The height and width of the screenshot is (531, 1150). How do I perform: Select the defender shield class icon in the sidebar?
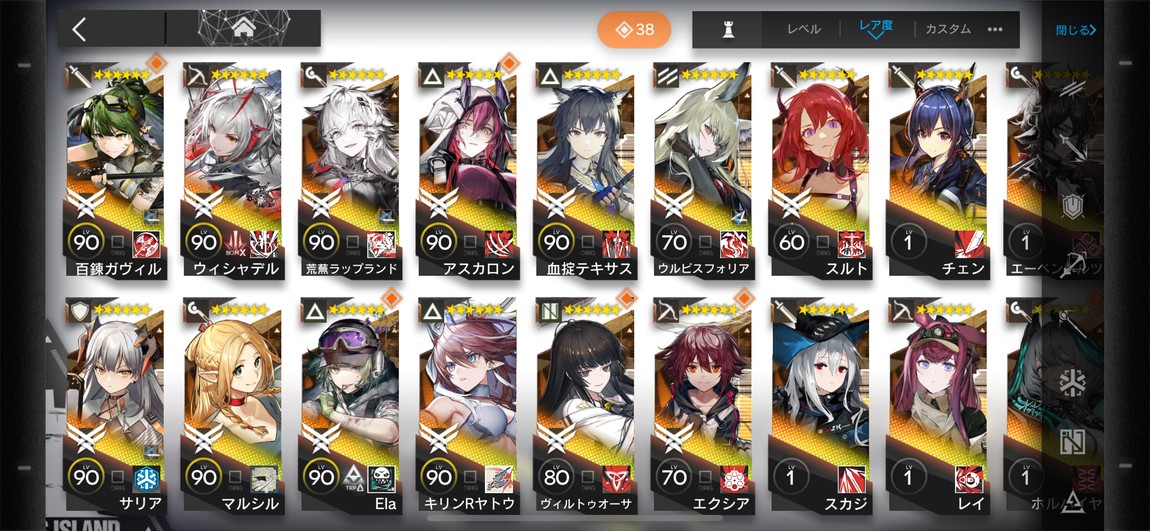tap(1074, 207)
